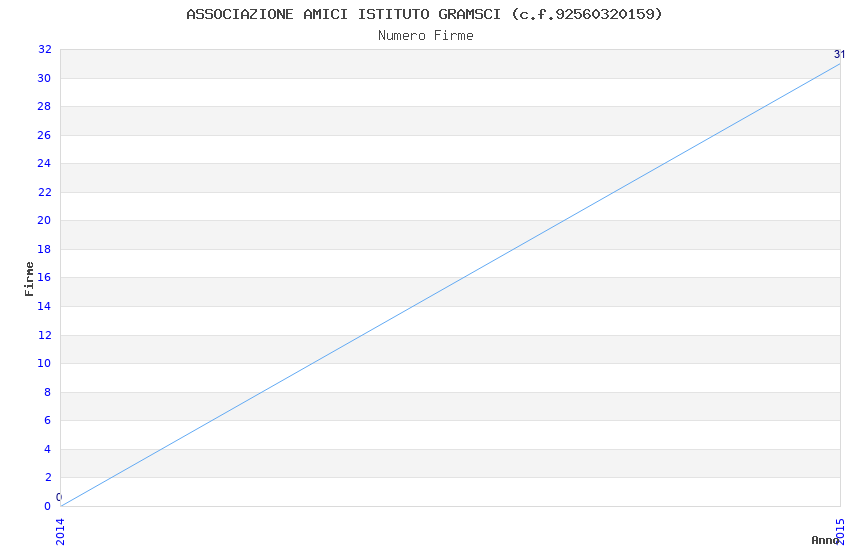Click the 'Anno' x-axis label
Screen dimensions: 850x550
825,540
